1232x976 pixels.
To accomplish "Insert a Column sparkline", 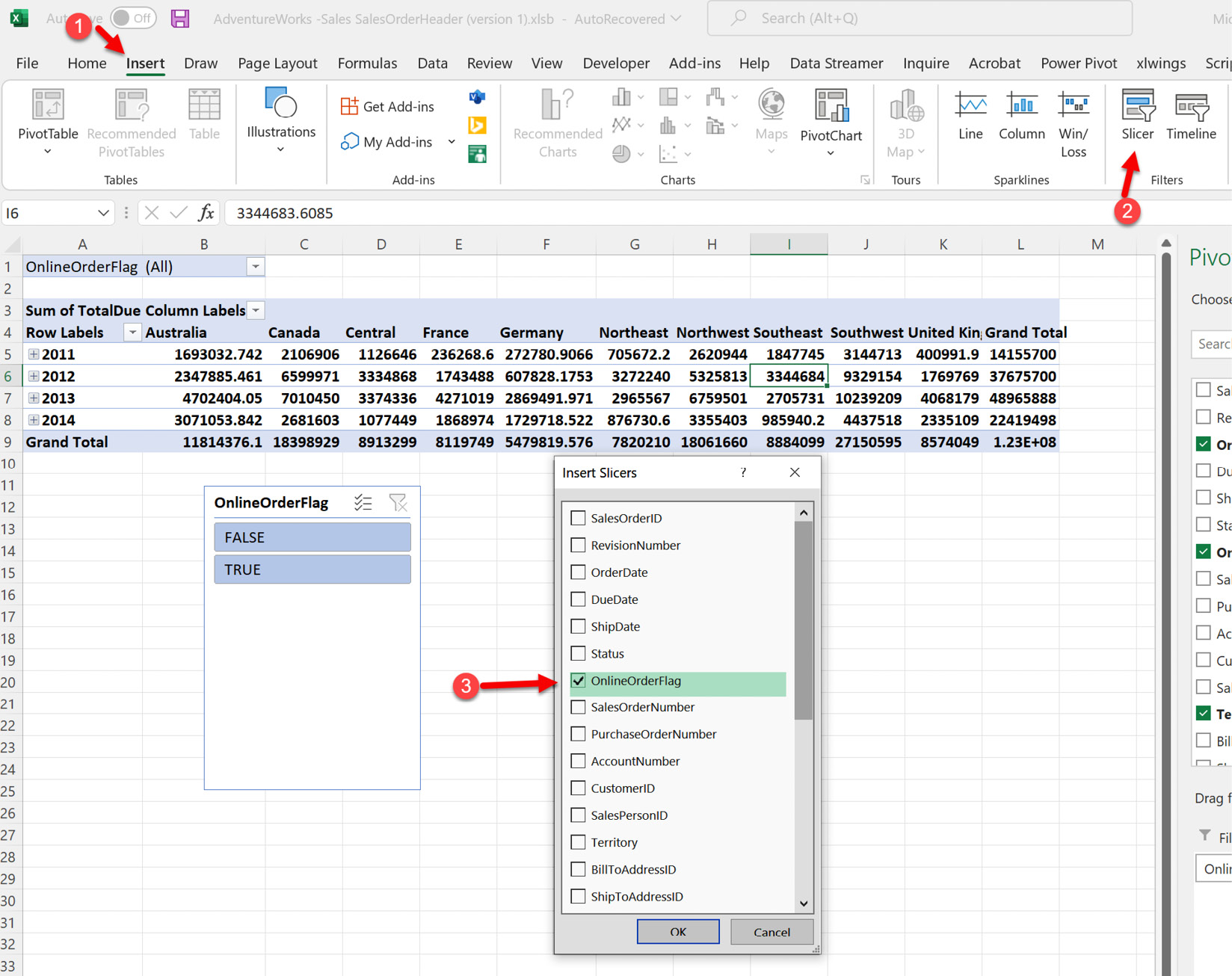I will (x=1021, y=114).
